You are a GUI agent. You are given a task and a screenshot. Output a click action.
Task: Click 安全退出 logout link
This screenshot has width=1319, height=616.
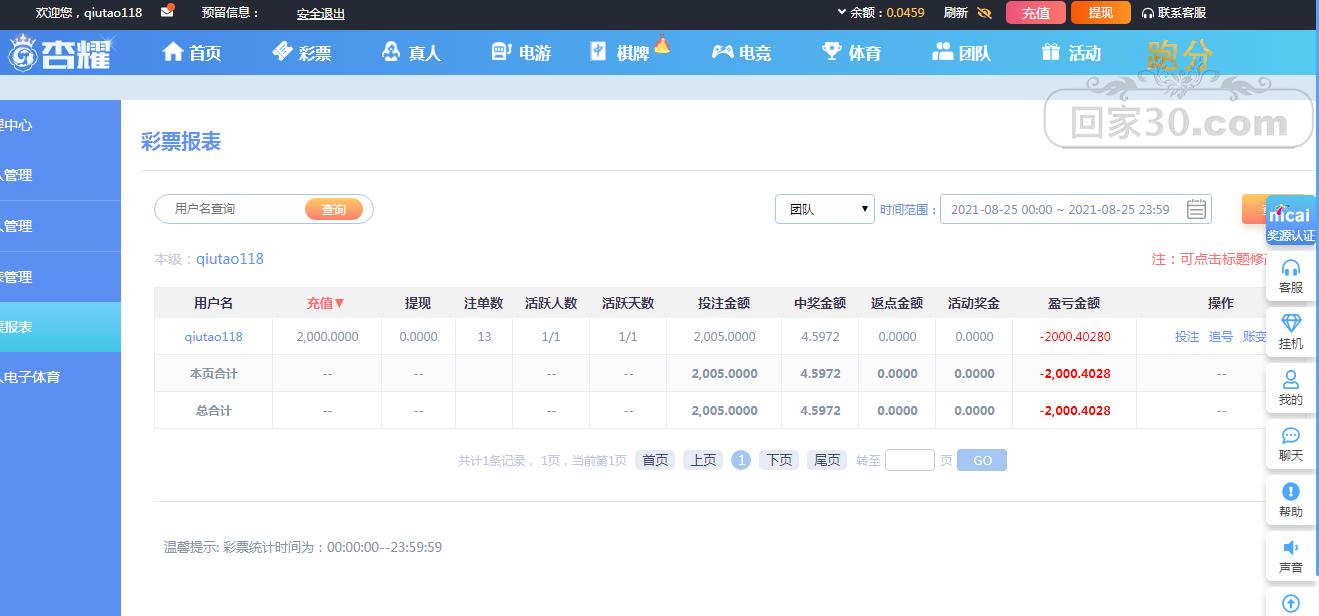point(321,14)
